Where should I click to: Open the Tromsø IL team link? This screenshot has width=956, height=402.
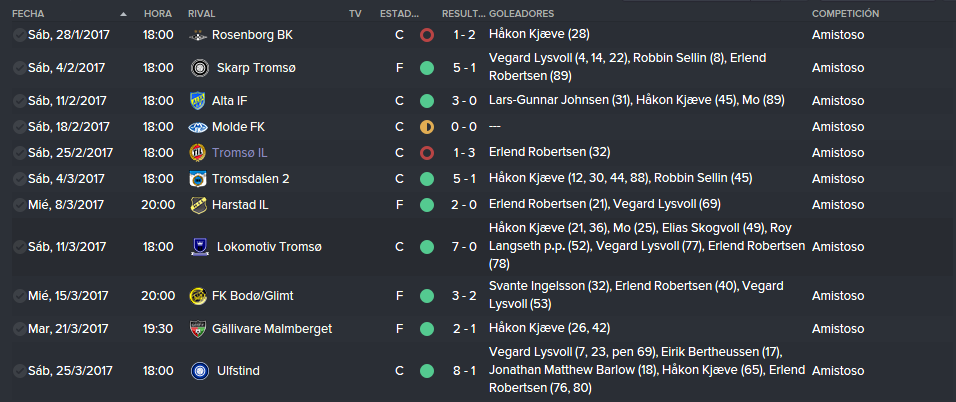point(237,153)
